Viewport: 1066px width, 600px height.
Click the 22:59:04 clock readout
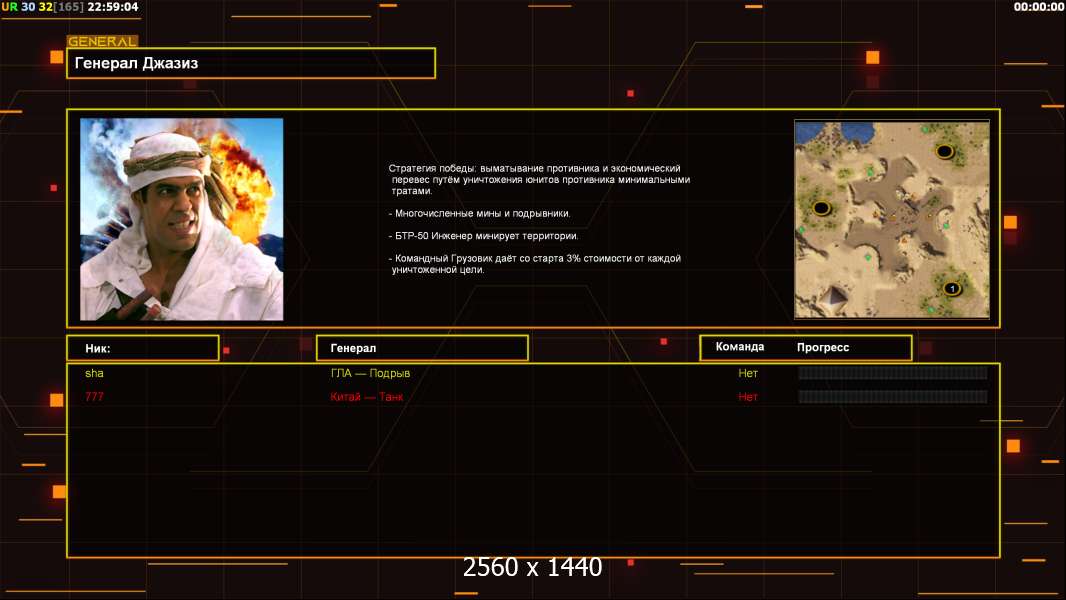click(x=113, y=7)
